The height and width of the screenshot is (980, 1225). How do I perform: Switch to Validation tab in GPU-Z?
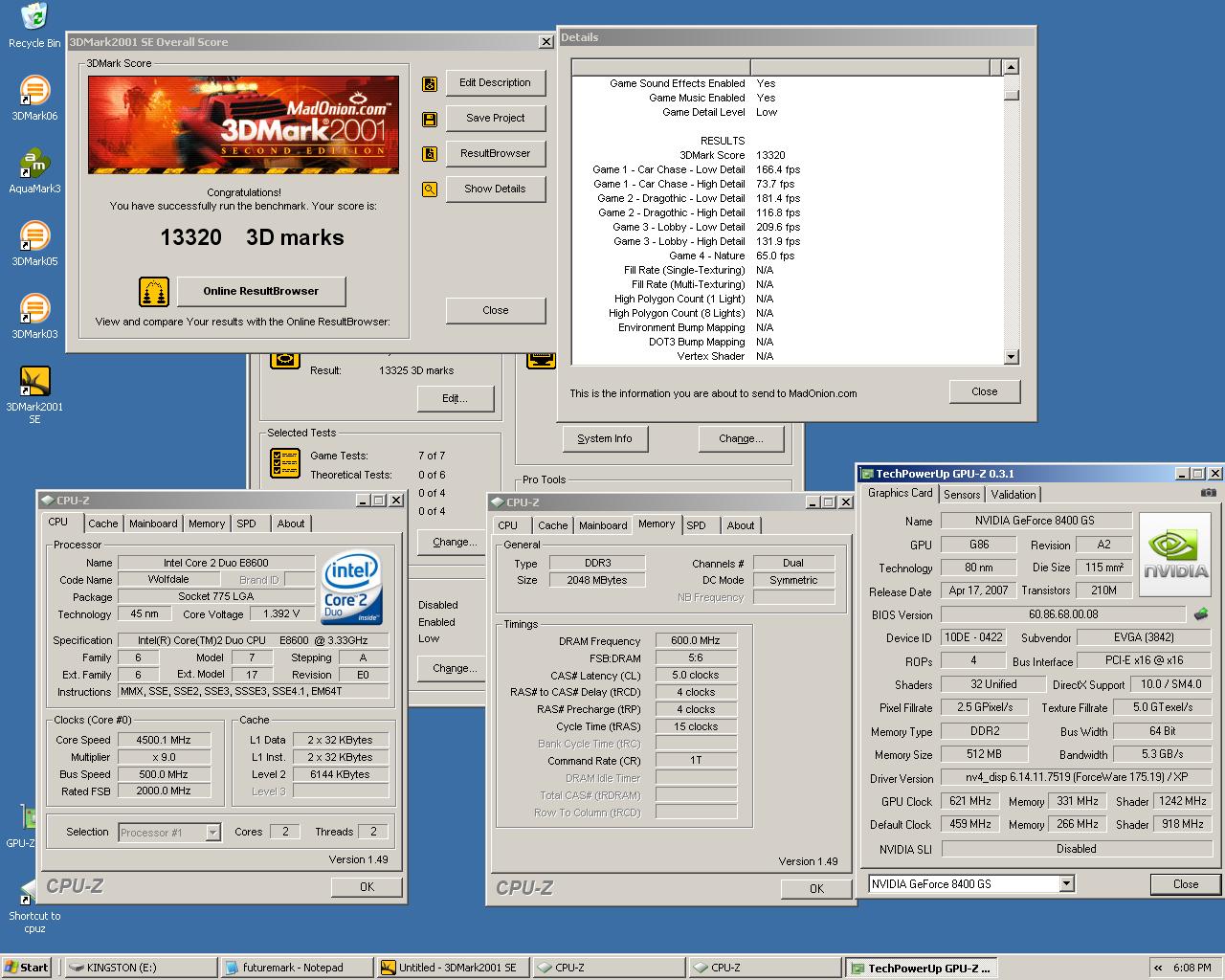(1013, 495)
